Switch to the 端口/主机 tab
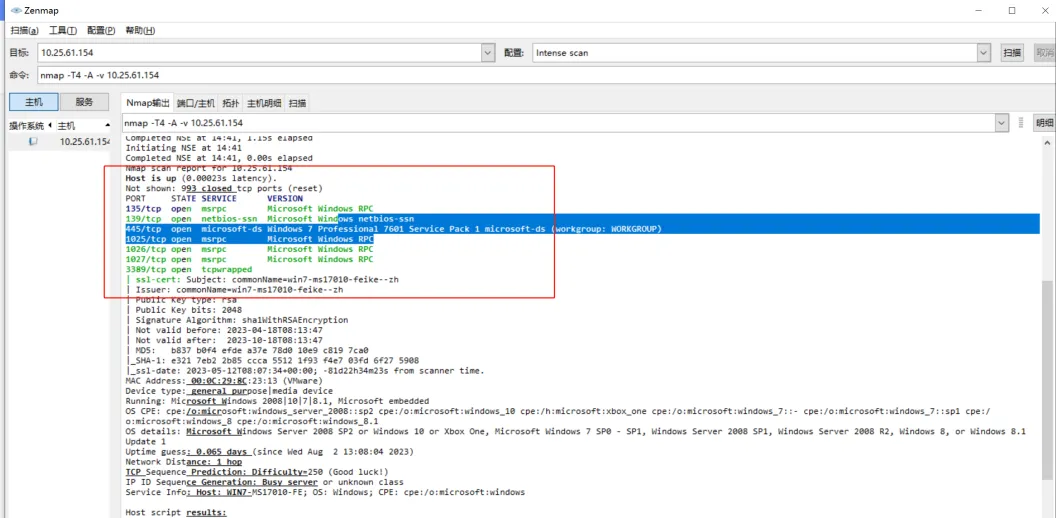Viewport: 1056px width, 518px height. tap(196, 103)
